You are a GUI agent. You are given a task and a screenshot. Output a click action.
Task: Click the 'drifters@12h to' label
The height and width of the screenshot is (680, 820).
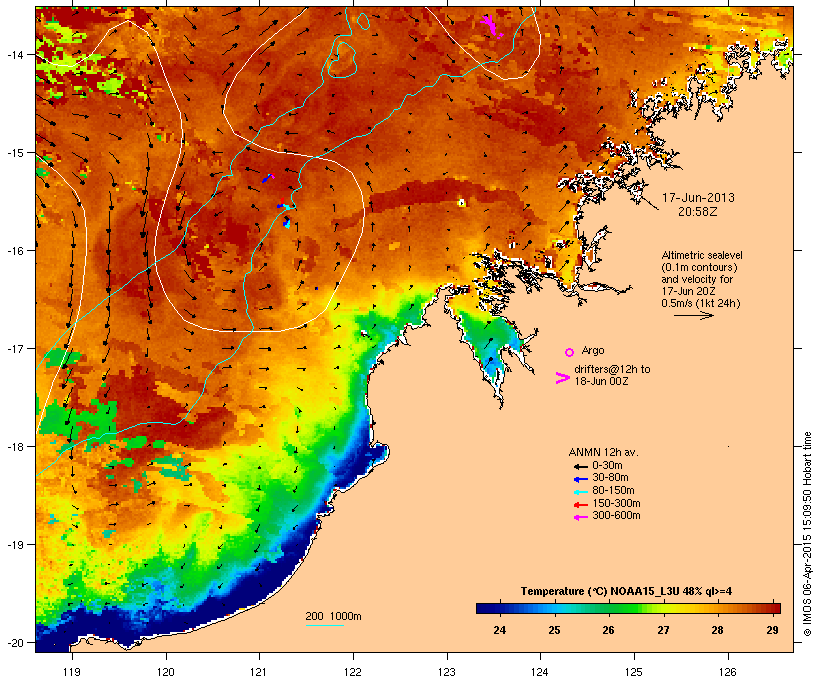[x=612, y=369]
